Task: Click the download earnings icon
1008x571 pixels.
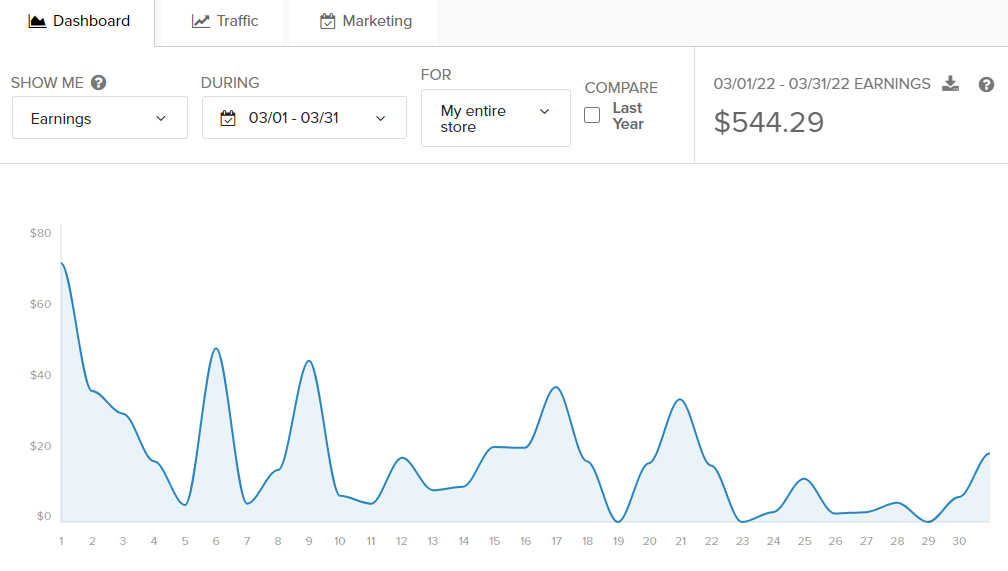Action: (x=951, y=84)
